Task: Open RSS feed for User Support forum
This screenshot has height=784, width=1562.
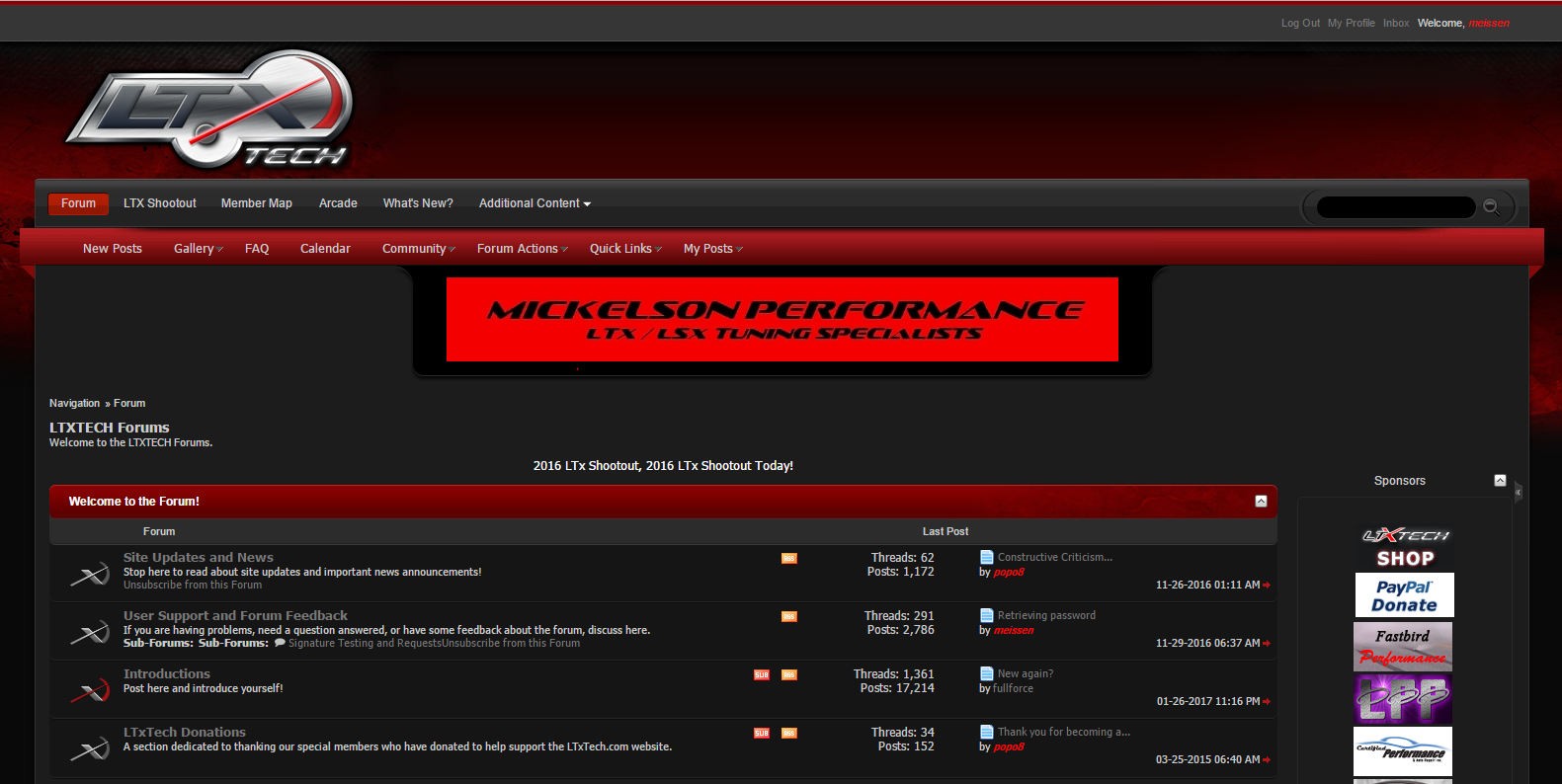Action: pos(788,617)
